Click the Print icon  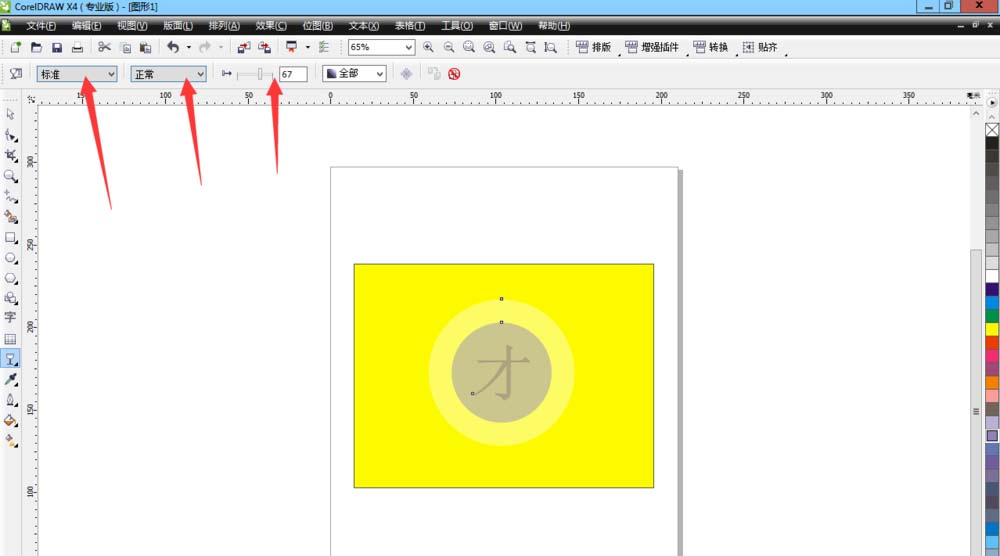click(77, 47)
